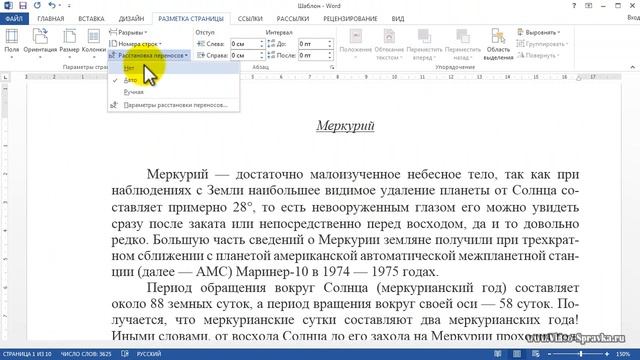Click proofing status icon in status bar
Screen dimensions: 640x360
coord(124,354)
